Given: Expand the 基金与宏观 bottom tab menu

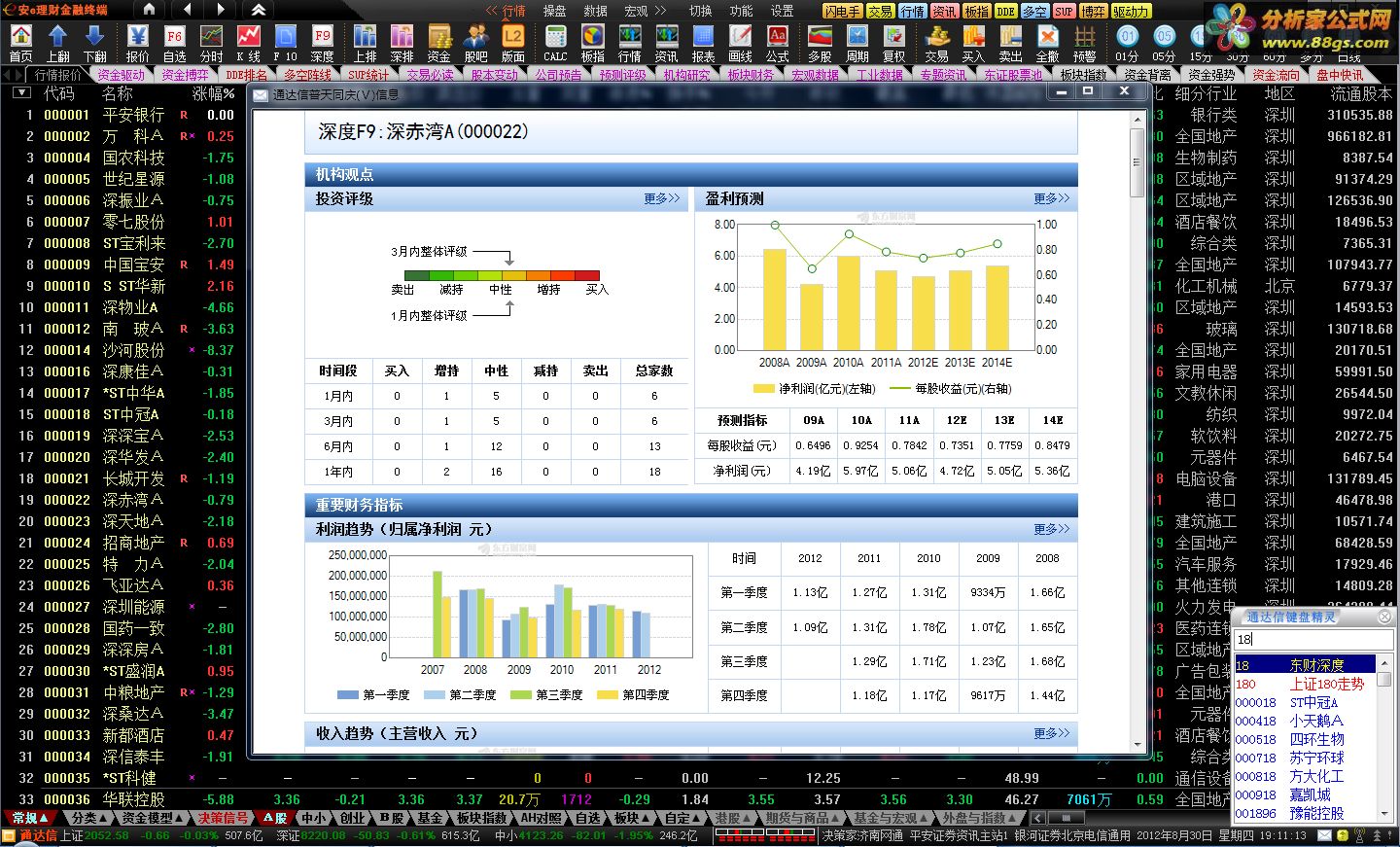Looking at the screenshot, I should coord(891,818).
